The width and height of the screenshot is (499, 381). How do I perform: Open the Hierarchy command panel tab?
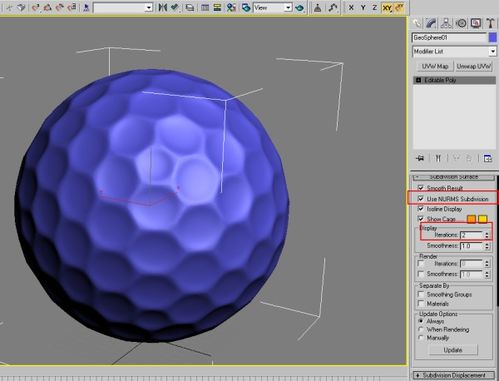click(x=446, y=23)
